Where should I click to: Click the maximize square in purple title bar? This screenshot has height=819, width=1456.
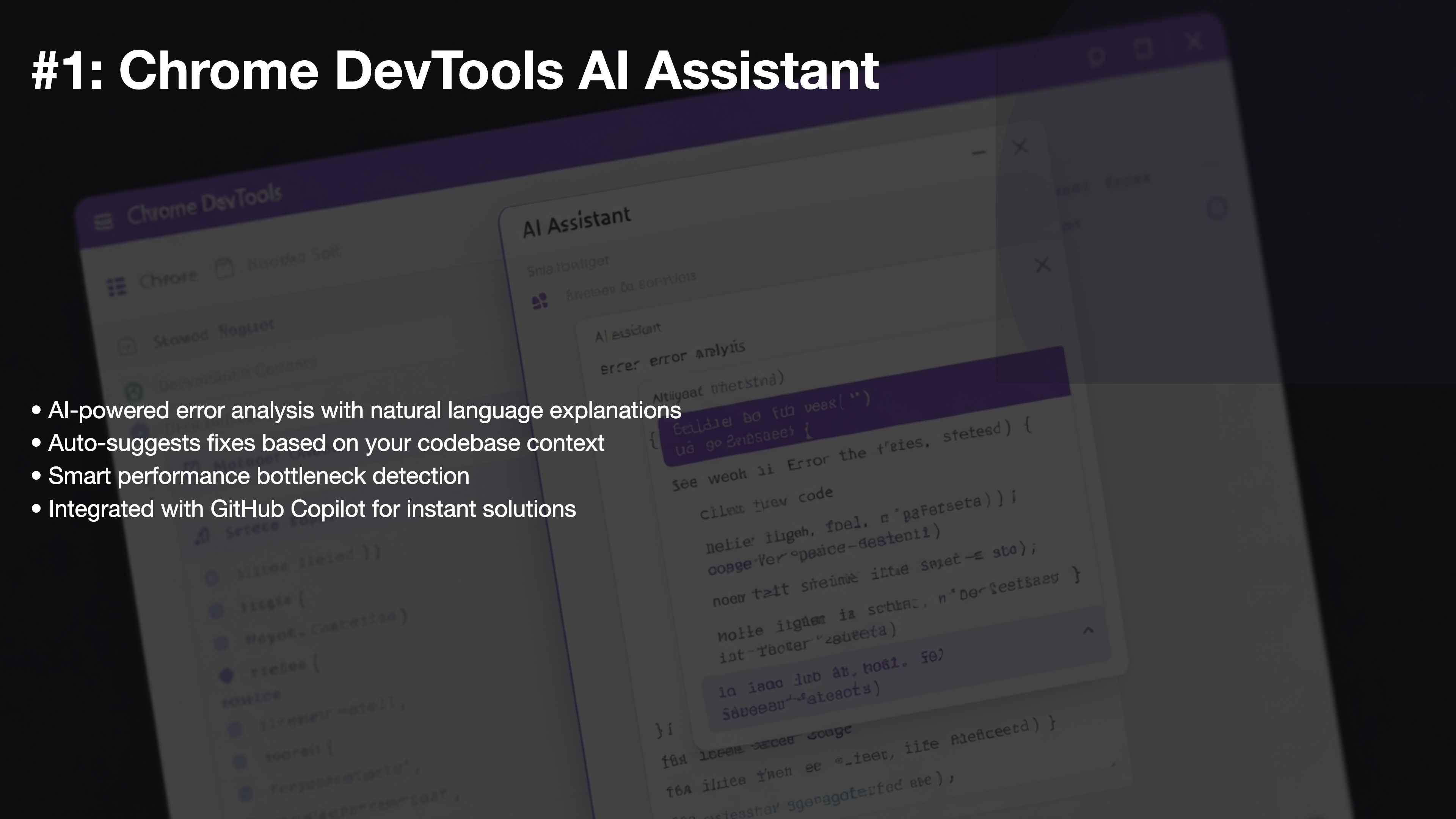[x=1143, y=49]
